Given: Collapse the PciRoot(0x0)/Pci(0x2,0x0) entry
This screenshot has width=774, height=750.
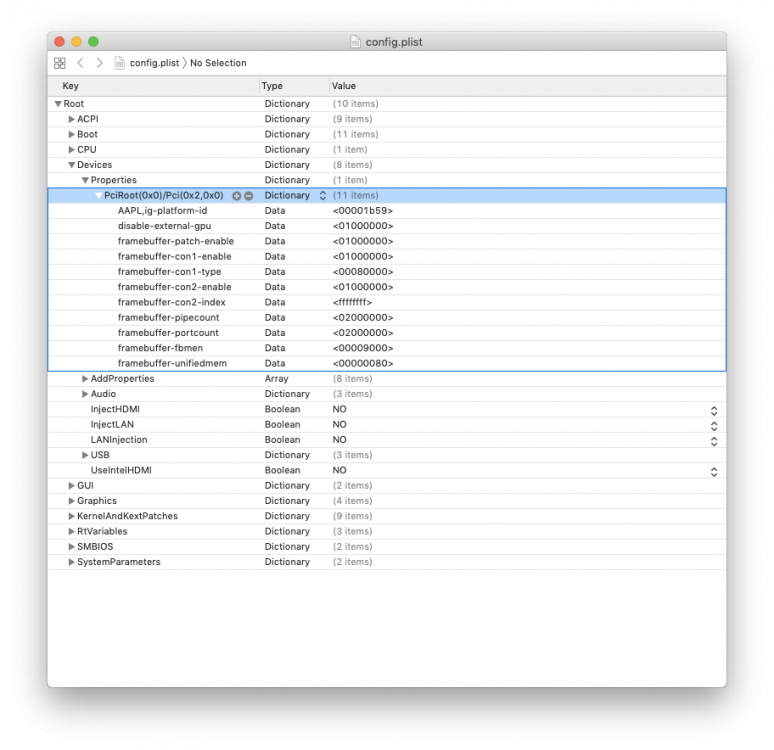Looking at the screenshot, I should point(99,196).
